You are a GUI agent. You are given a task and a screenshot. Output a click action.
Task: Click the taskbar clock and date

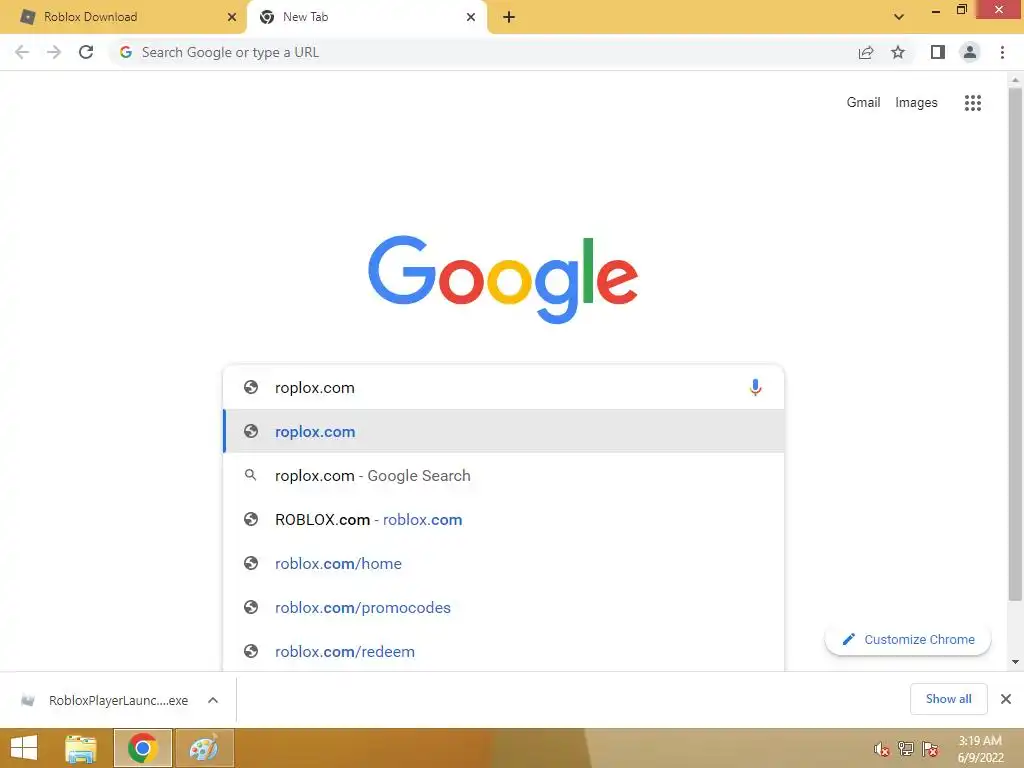980,749
